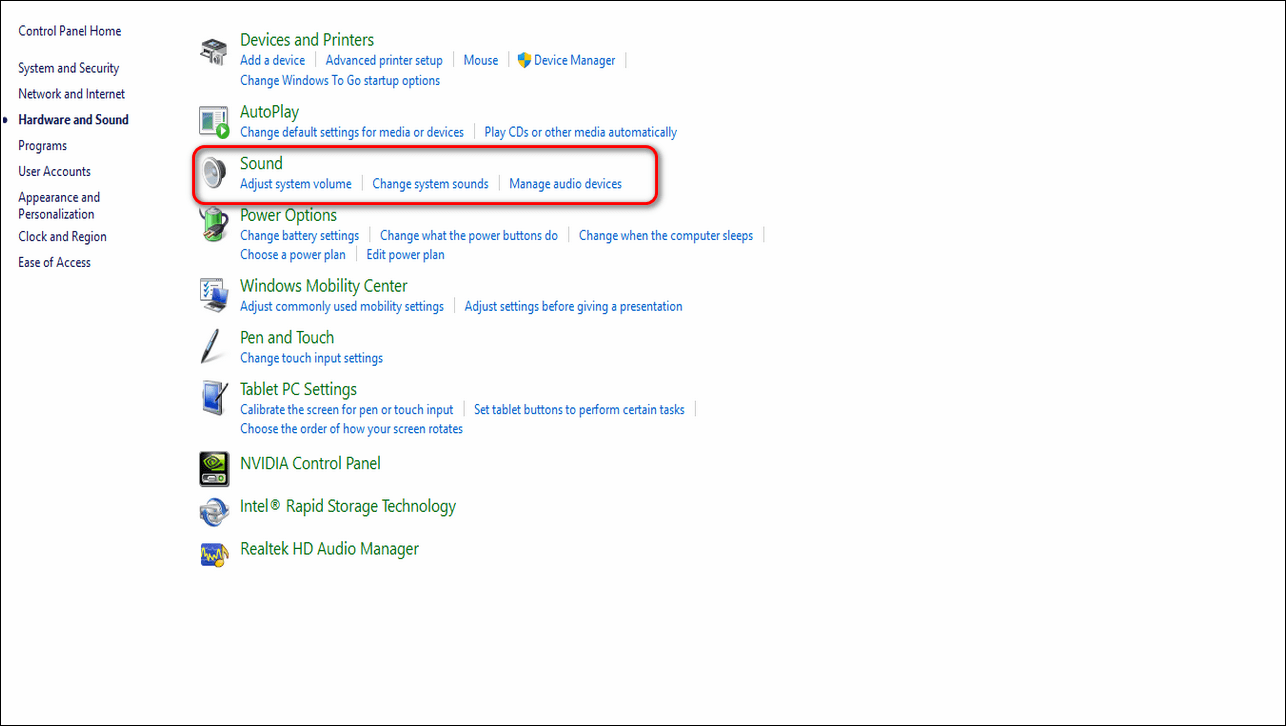Select the Power Options battery icon

214,226
